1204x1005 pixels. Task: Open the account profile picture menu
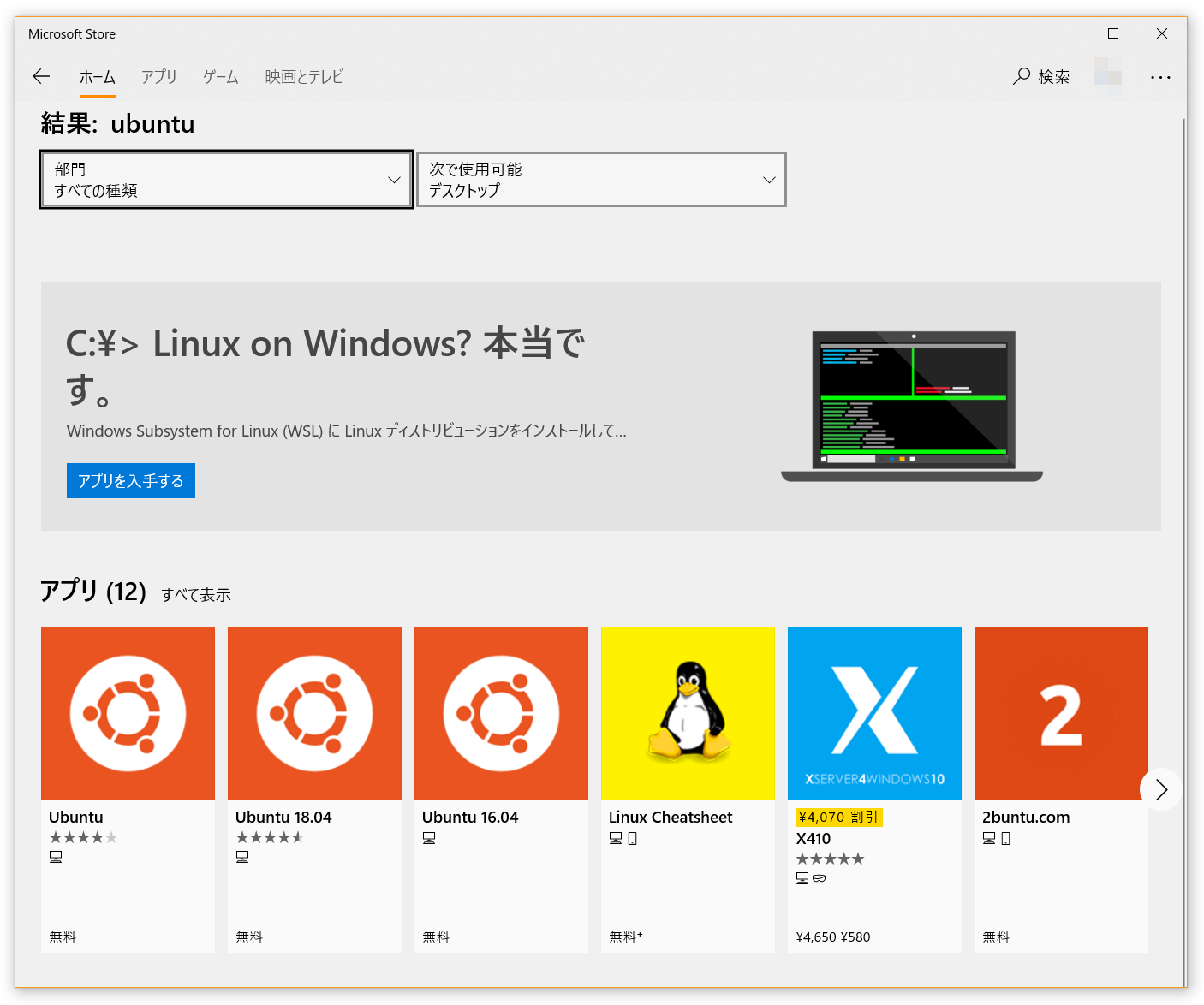point(1109,76)
